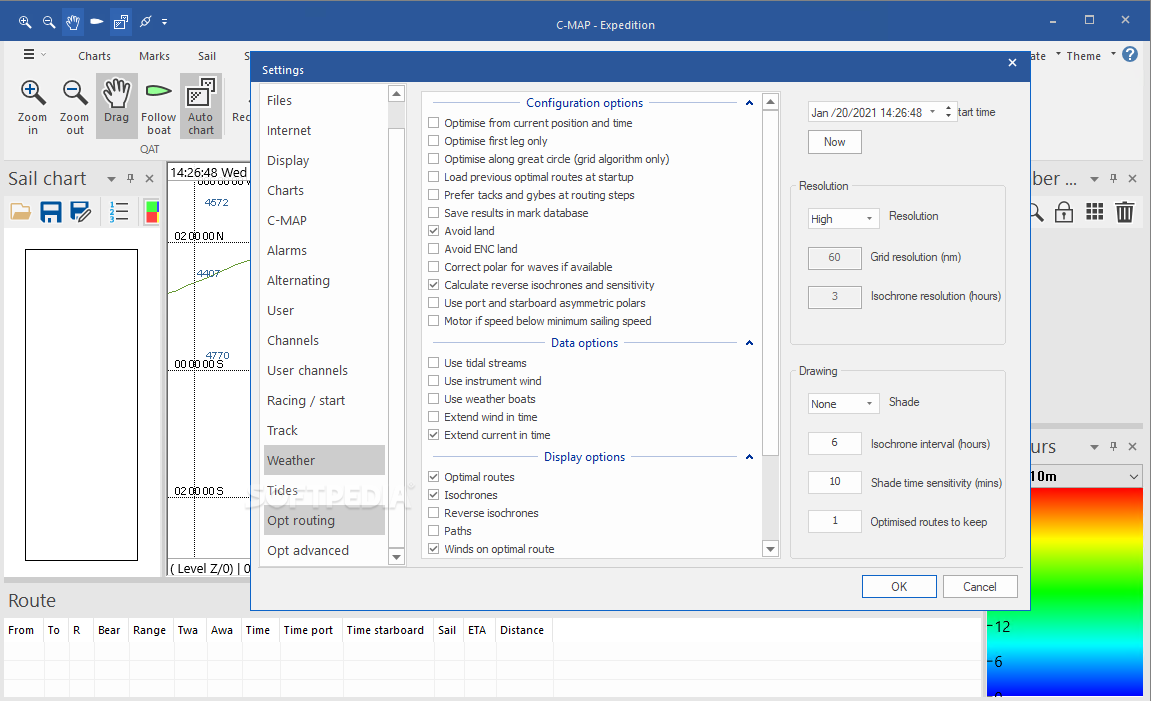
Task: Check Reverse isochrones display option
Action: point(434,513)
